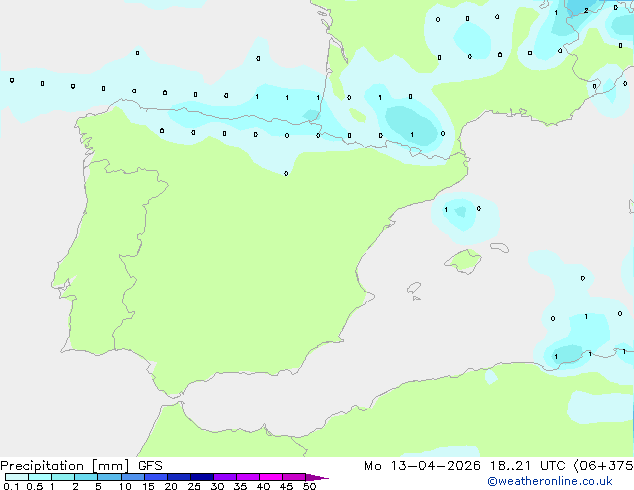Click the '0.5' legend scale label
The height and width of the screenshot is (490, 634).
click(35, 486)
